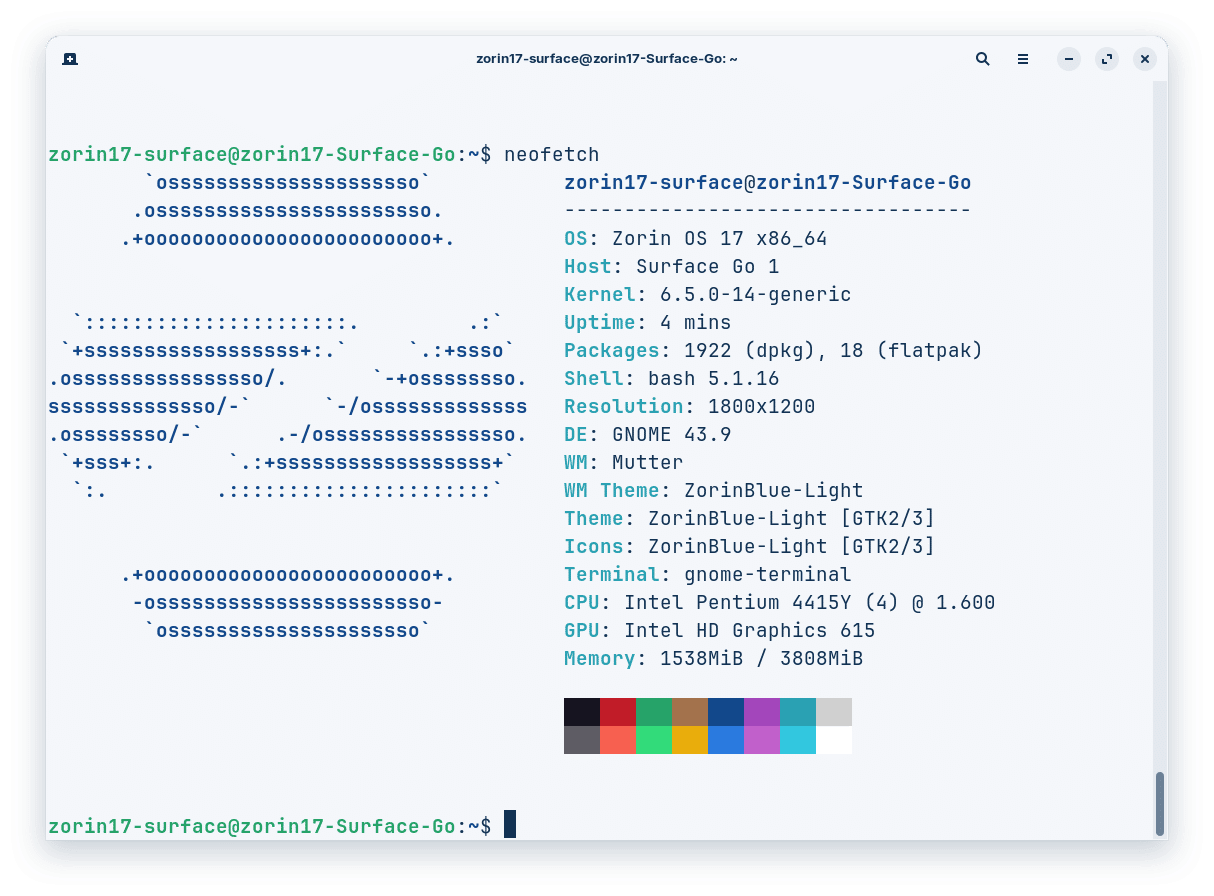Close the terminal window

pyautogui.click(x=1145, y=59)
